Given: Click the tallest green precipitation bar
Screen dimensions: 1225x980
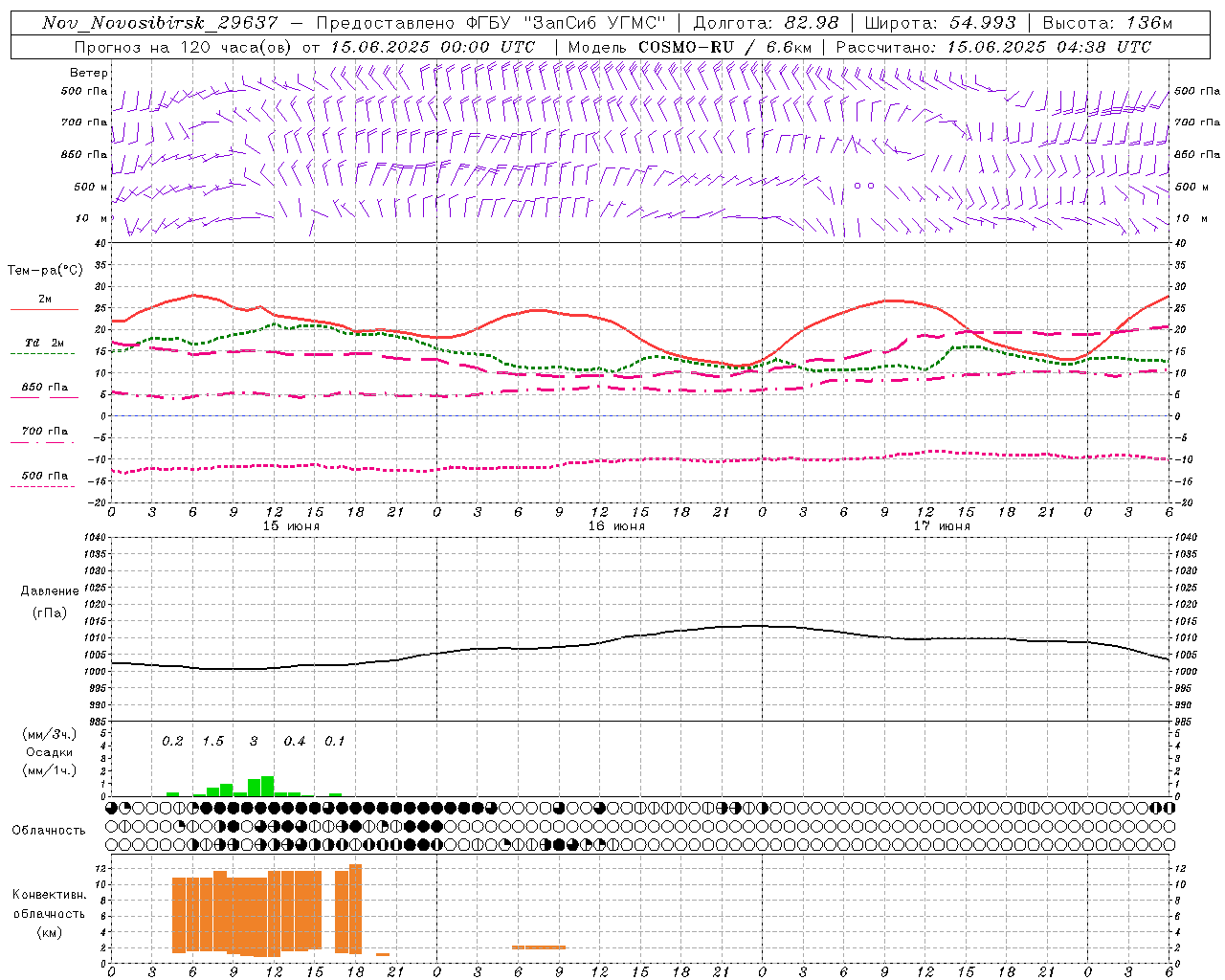Looking at the screenshot, I should (267, 786).
